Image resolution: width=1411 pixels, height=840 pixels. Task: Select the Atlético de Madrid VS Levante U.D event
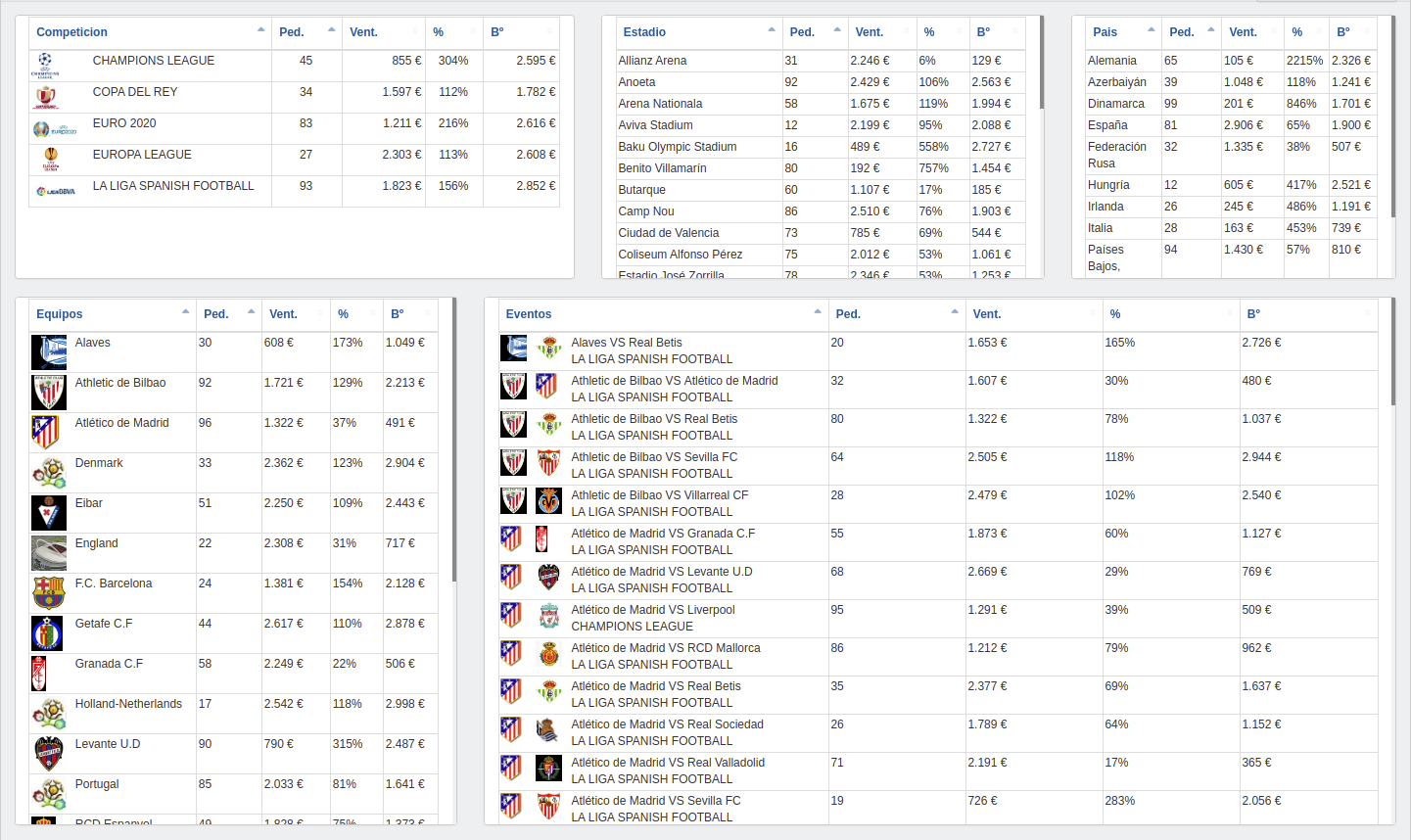point(938,581)
